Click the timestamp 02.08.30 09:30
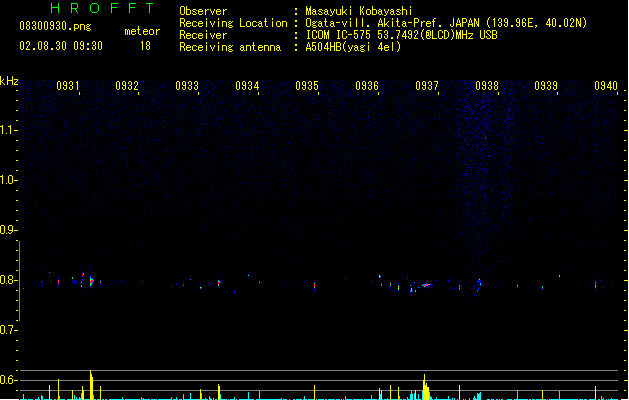 [61, 46]
